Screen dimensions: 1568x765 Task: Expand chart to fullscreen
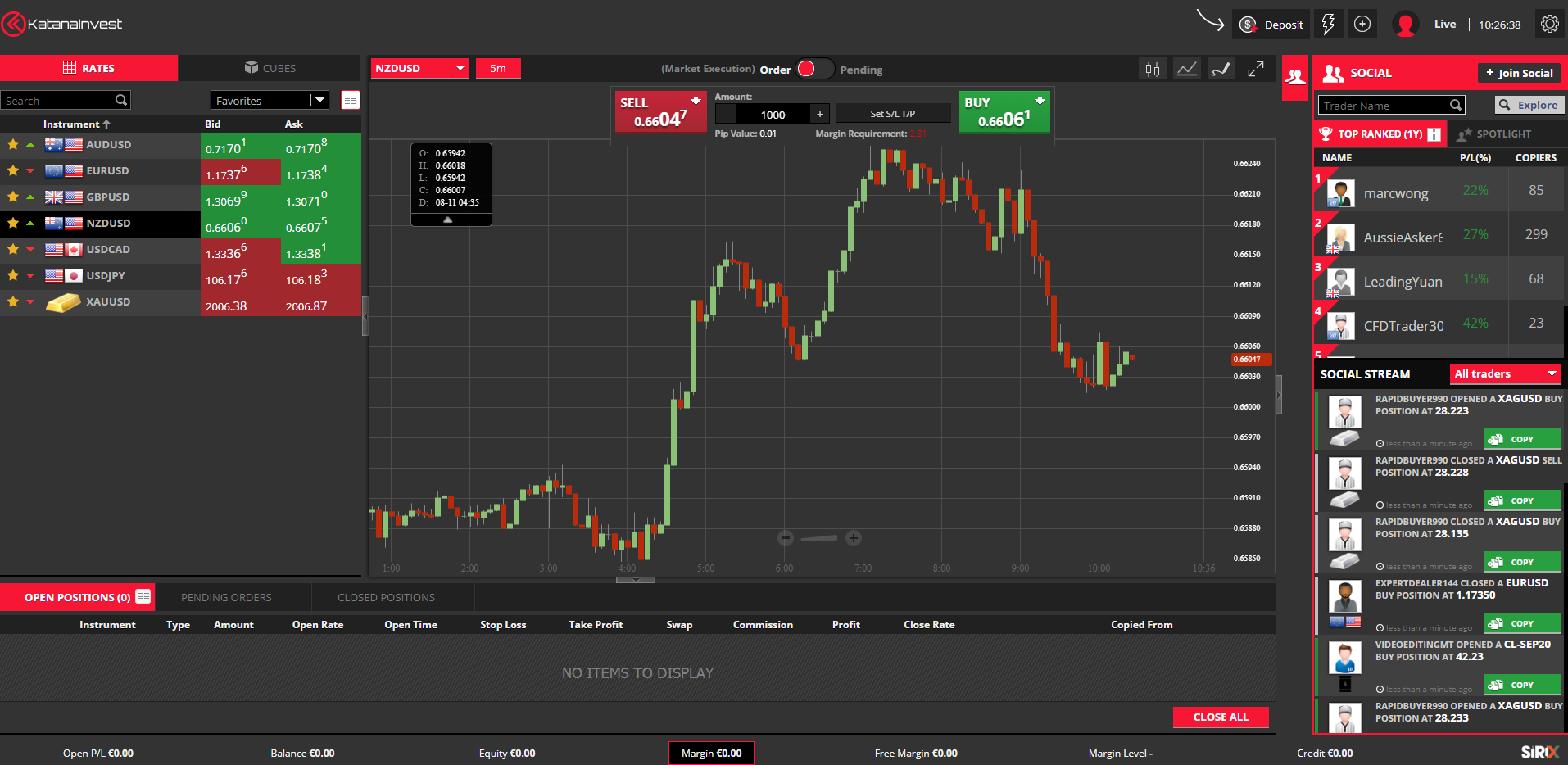[1255, 69]
